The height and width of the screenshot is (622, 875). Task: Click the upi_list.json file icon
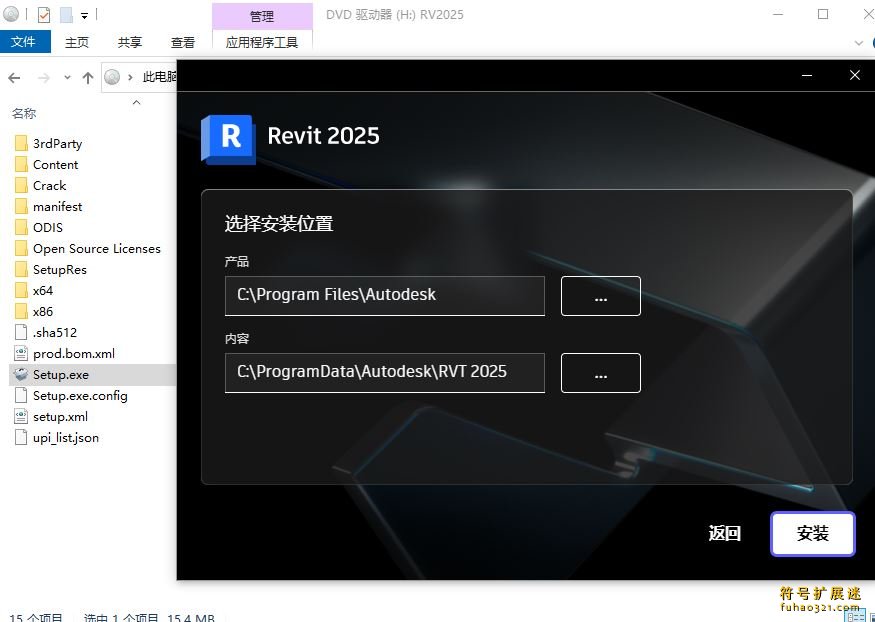21,437
